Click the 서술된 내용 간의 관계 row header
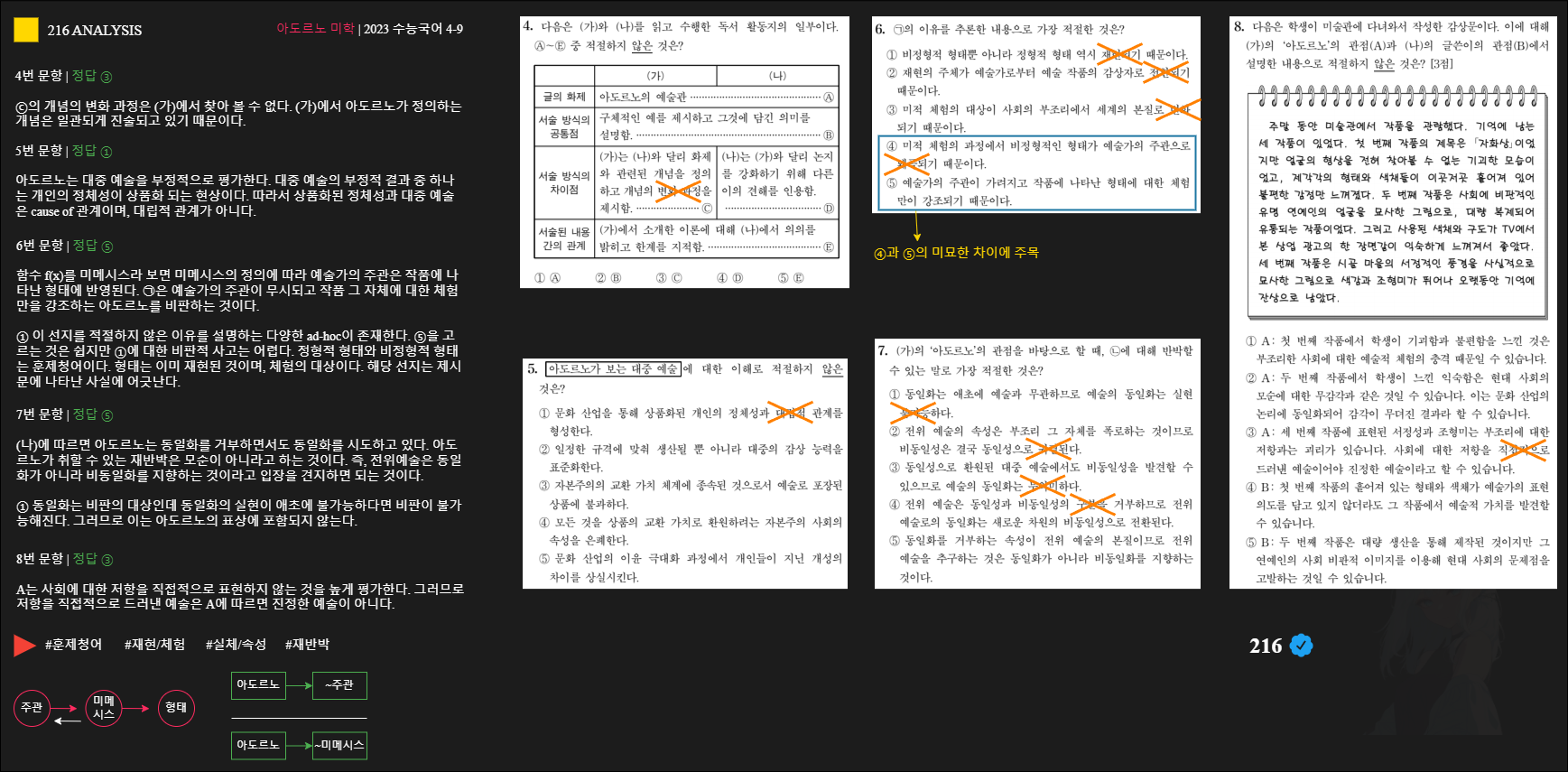Screen dimensions: 1568x772 pyautogui.click(x=564, y=238)
